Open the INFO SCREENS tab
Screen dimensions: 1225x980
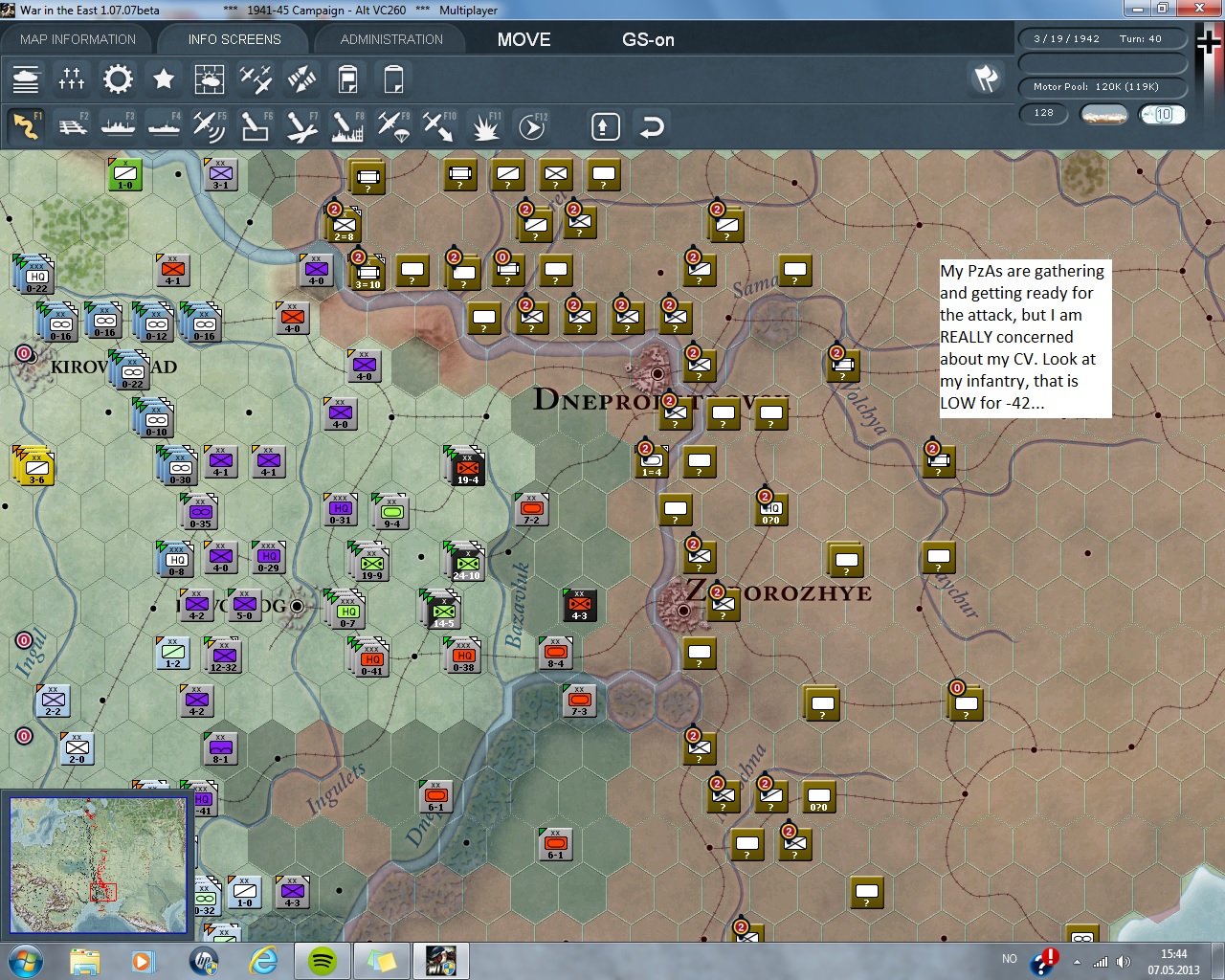coord(234,39)
